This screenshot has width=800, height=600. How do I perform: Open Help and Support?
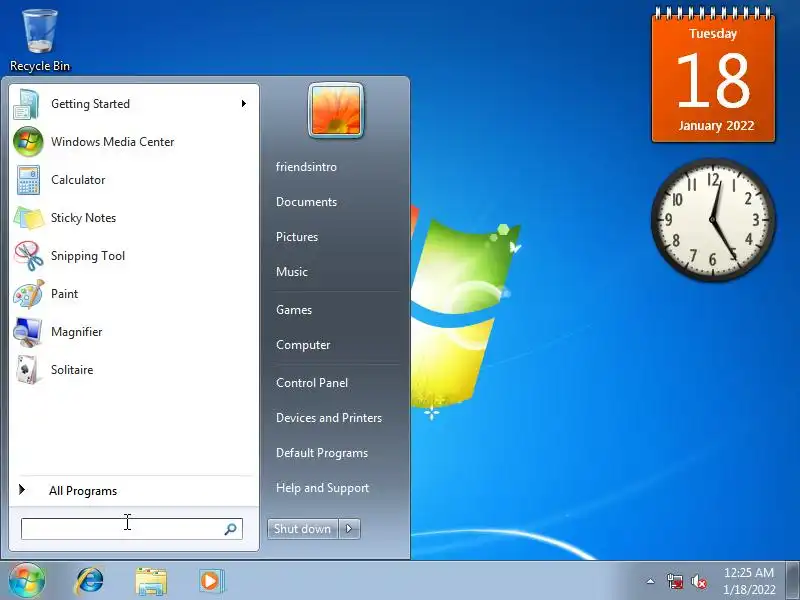[x=322, y=488]
